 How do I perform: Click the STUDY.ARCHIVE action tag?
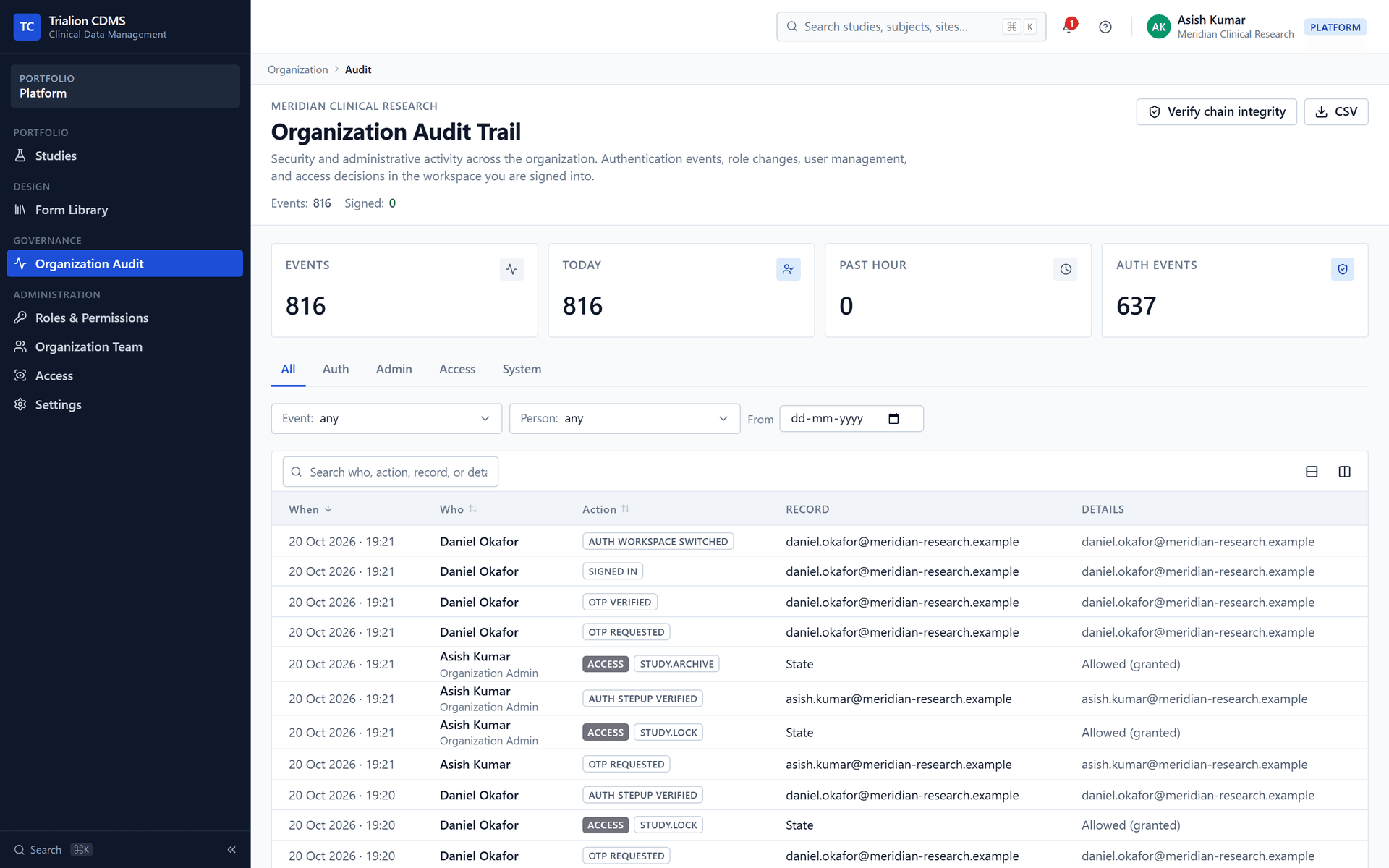click(676, 664)
